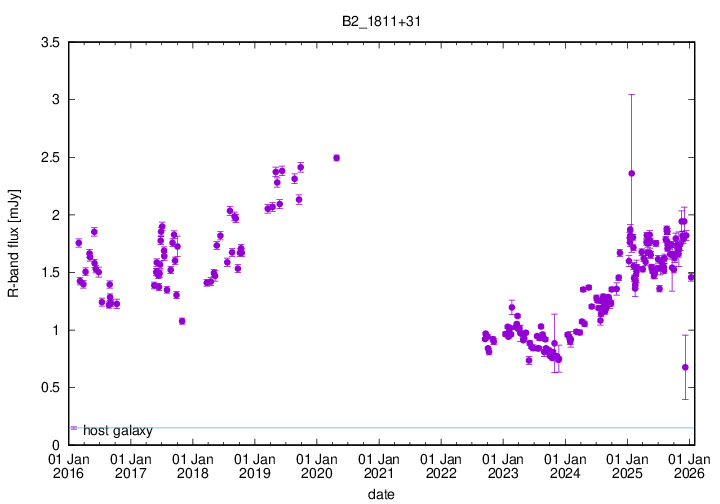Click the R-band flux y-axis label

click(x=13, y=243)
